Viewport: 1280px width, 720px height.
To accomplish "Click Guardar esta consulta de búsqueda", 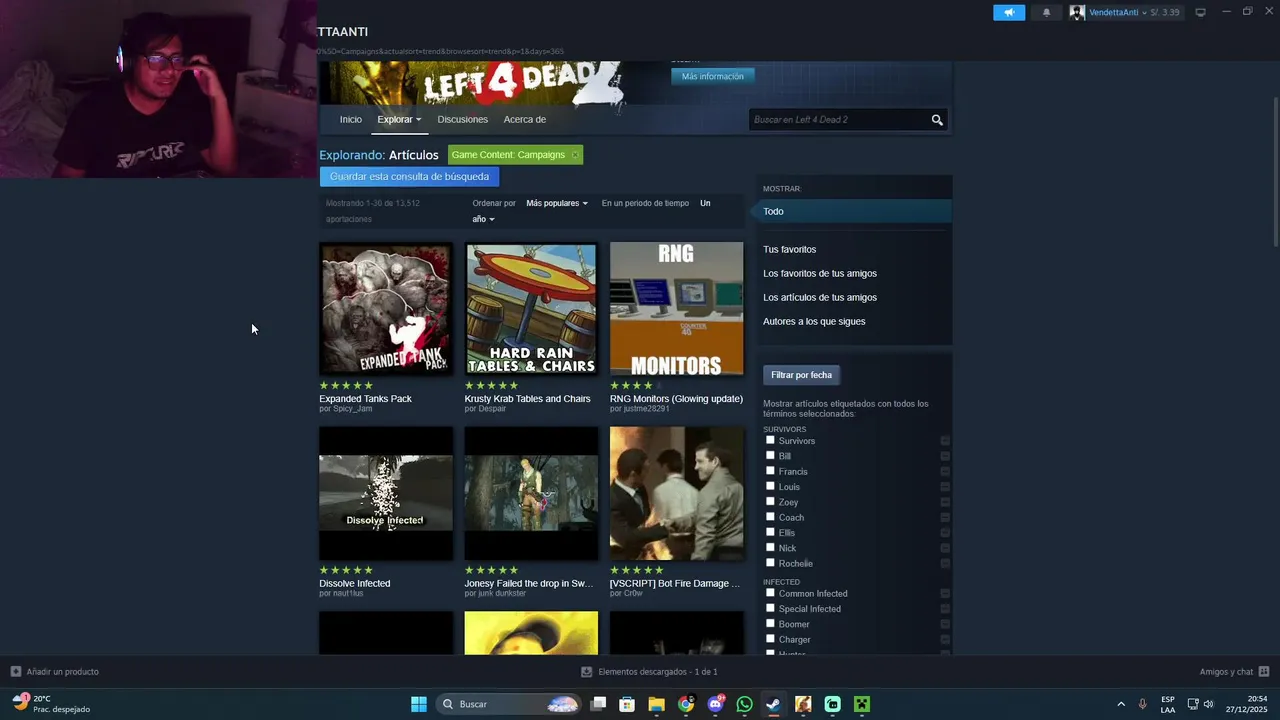I will coord(409,177).
